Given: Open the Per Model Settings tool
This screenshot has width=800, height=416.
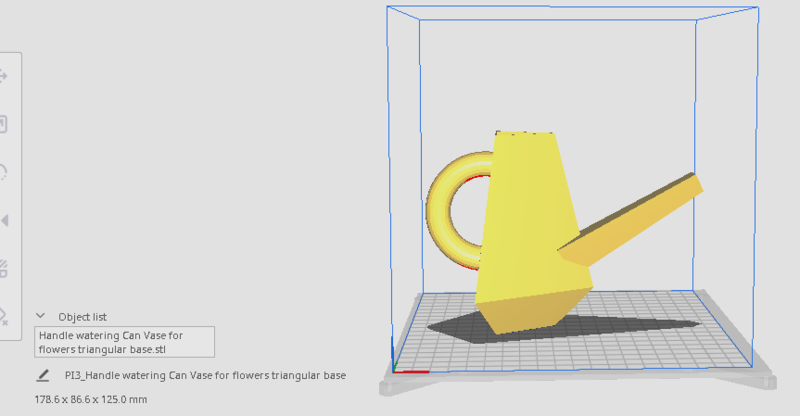Looking at the screenshot, I should (4, 268).
